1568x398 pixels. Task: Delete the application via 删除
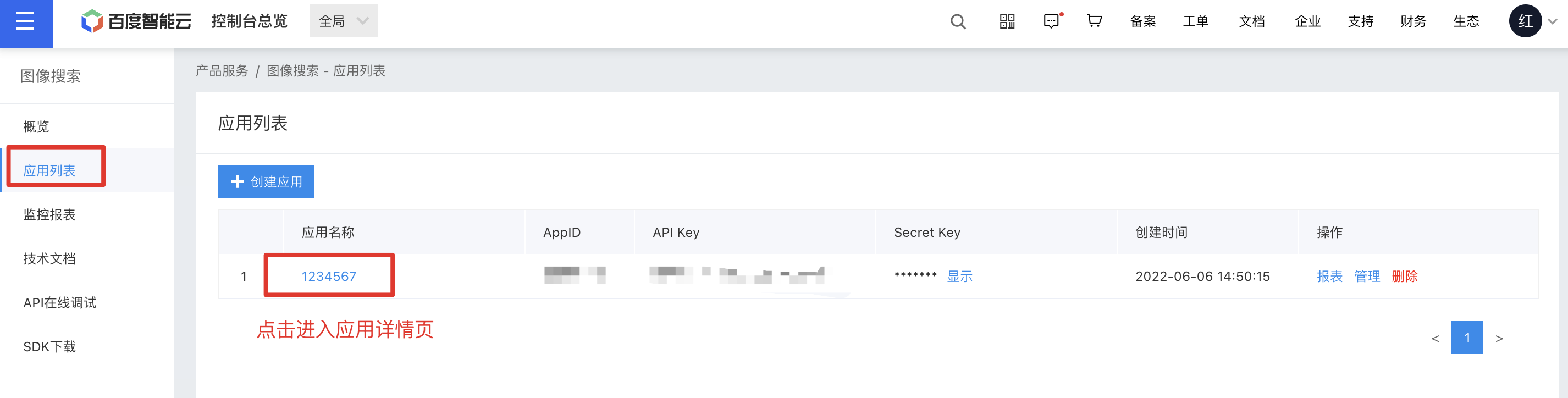1405,277
